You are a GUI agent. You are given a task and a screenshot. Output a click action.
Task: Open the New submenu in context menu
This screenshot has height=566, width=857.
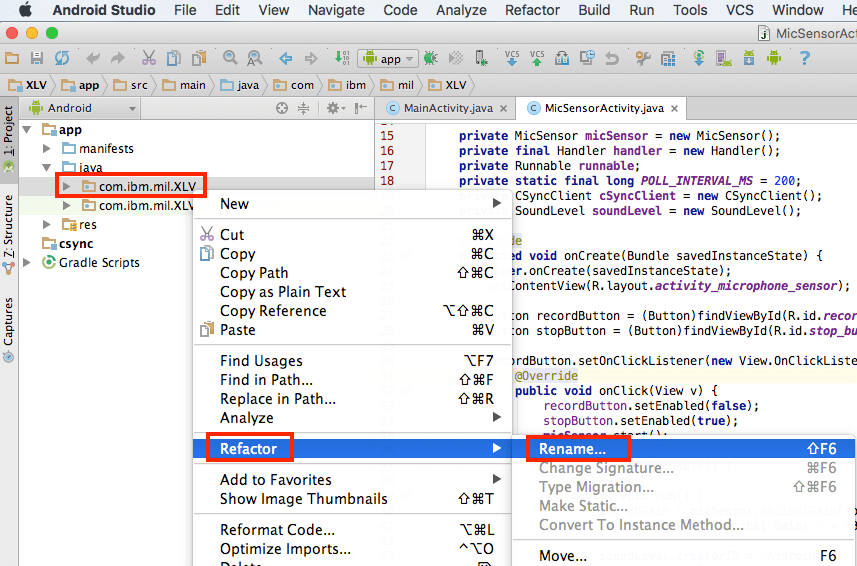click(x=353, y=204)
